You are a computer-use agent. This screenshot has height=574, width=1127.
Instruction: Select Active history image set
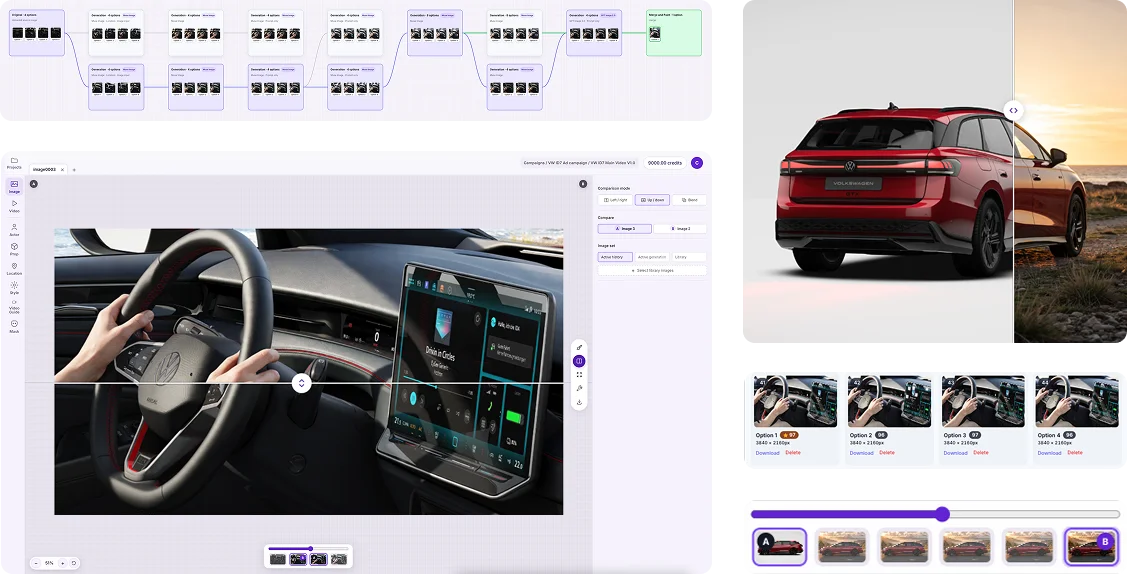pyautogui.click(x=615, y=256)
